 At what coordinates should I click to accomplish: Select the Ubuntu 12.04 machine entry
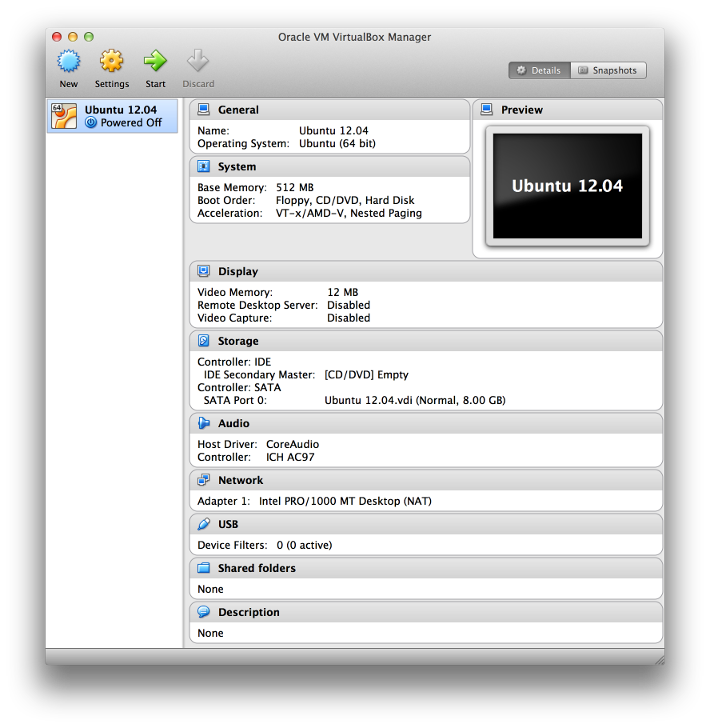point(112,116)
